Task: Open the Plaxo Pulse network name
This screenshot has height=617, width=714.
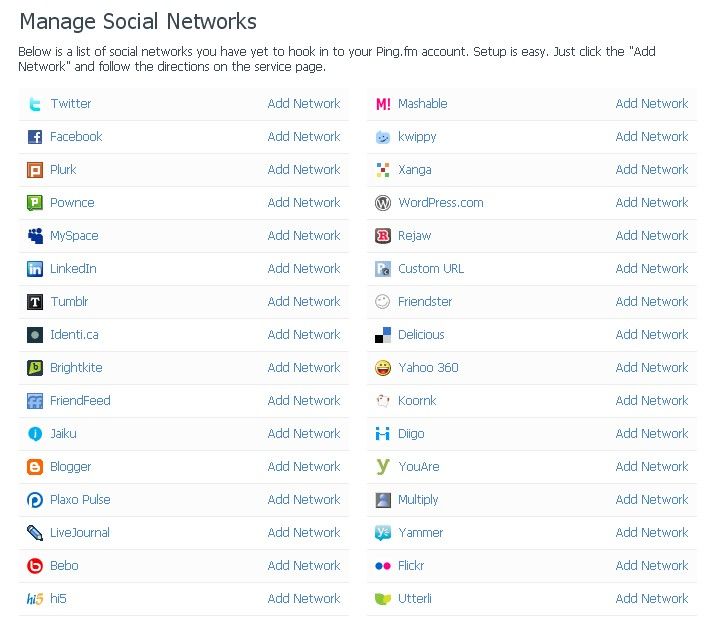Action: click(80, 500)
